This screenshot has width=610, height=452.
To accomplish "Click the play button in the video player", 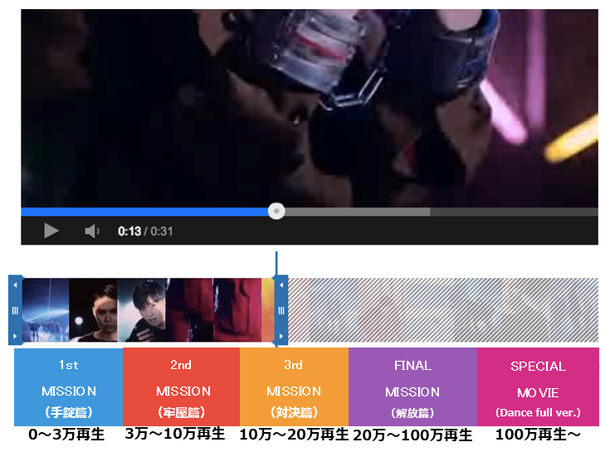I will (x=51, y=231).
